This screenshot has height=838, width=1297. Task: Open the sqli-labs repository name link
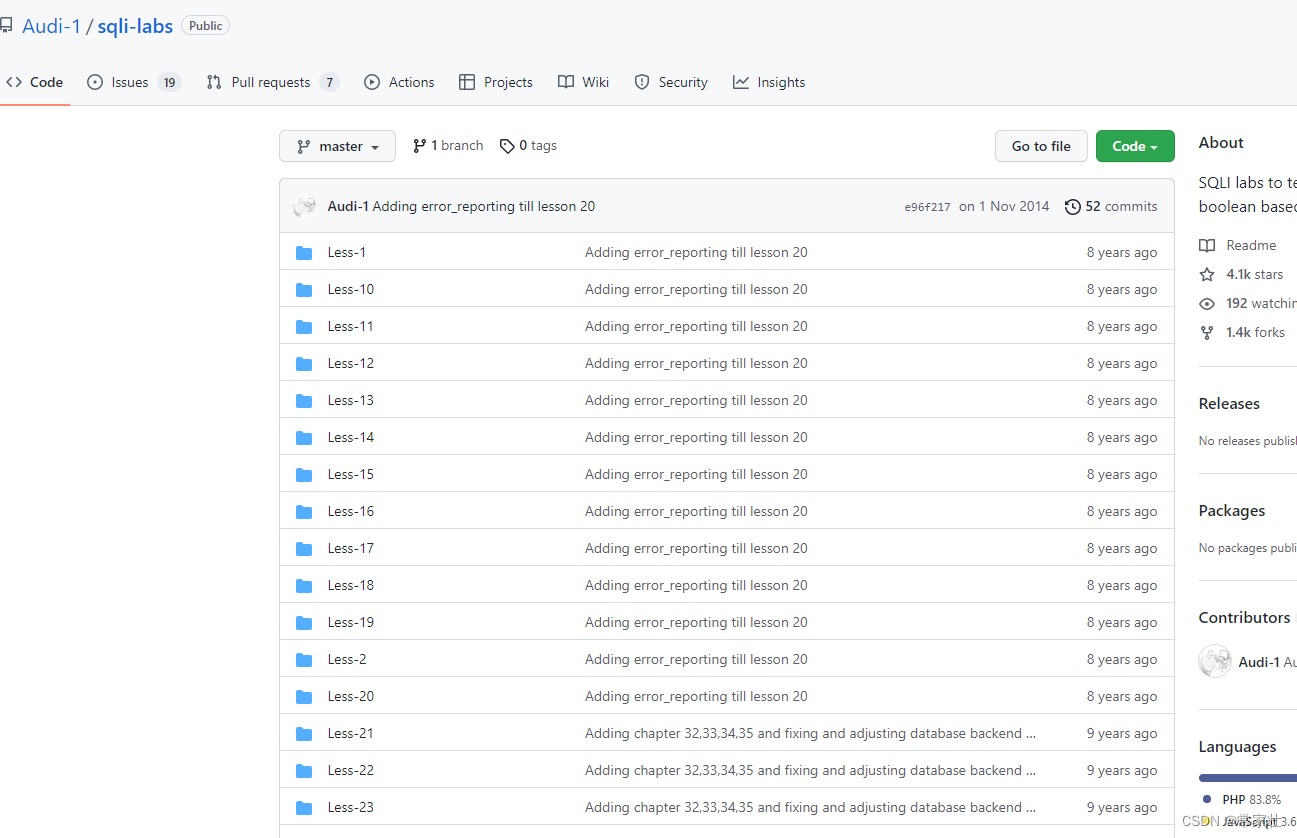coord(135,26)
